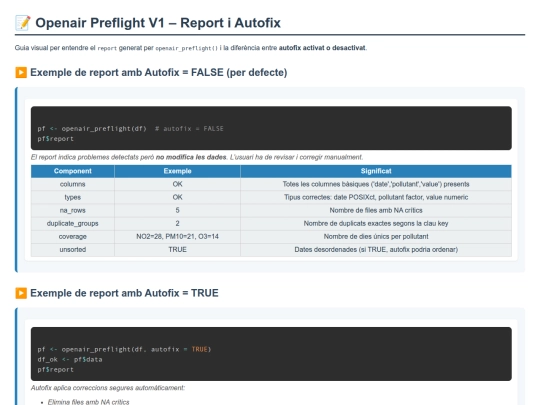Click the 'Exemple' table header
540x405 pixels.
tap(177, 171)
